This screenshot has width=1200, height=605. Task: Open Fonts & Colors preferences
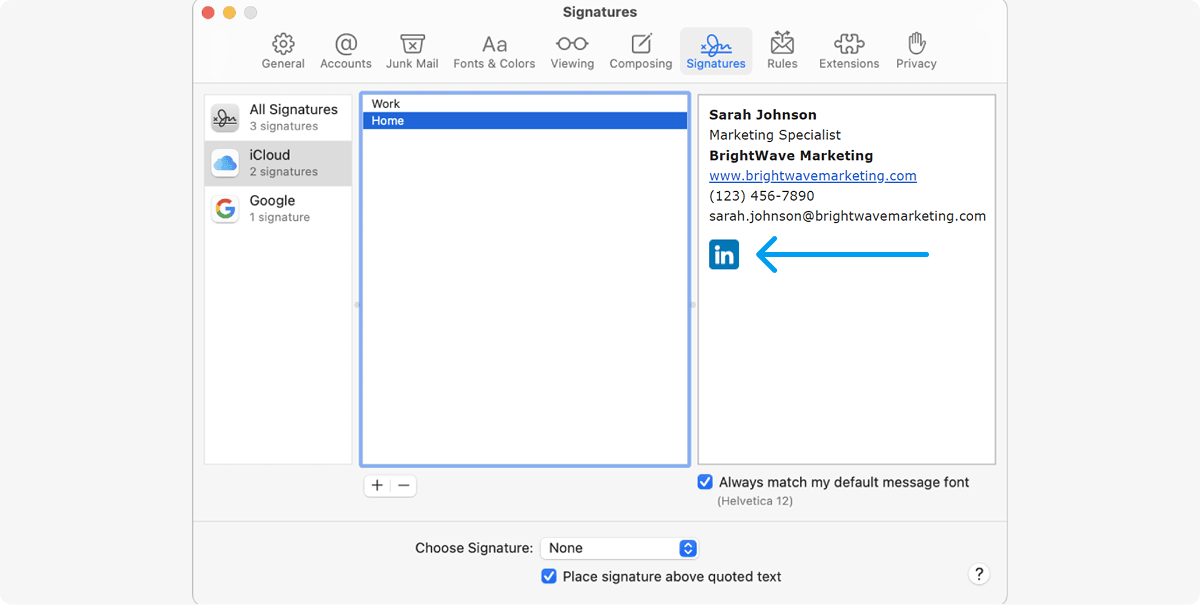(x=494, y=50)
